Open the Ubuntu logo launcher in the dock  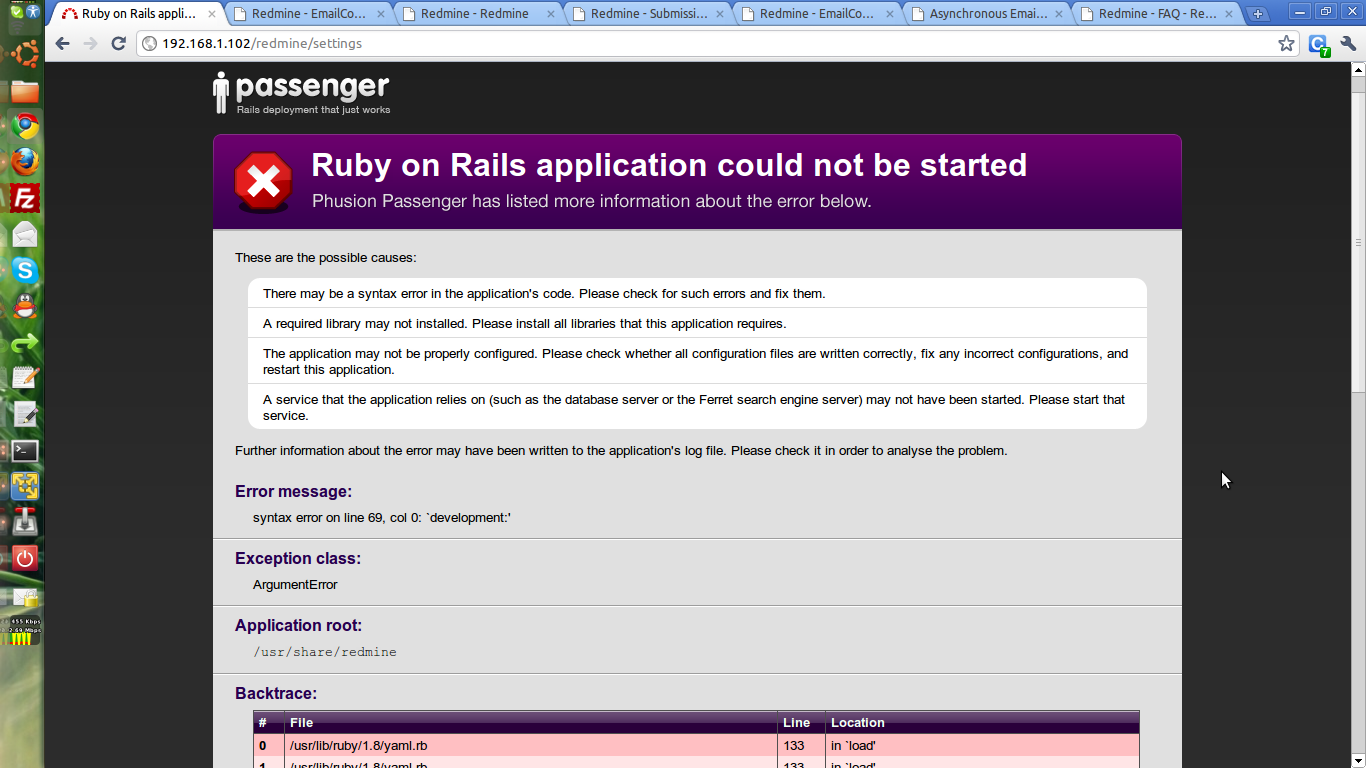(x=25, y=53)
